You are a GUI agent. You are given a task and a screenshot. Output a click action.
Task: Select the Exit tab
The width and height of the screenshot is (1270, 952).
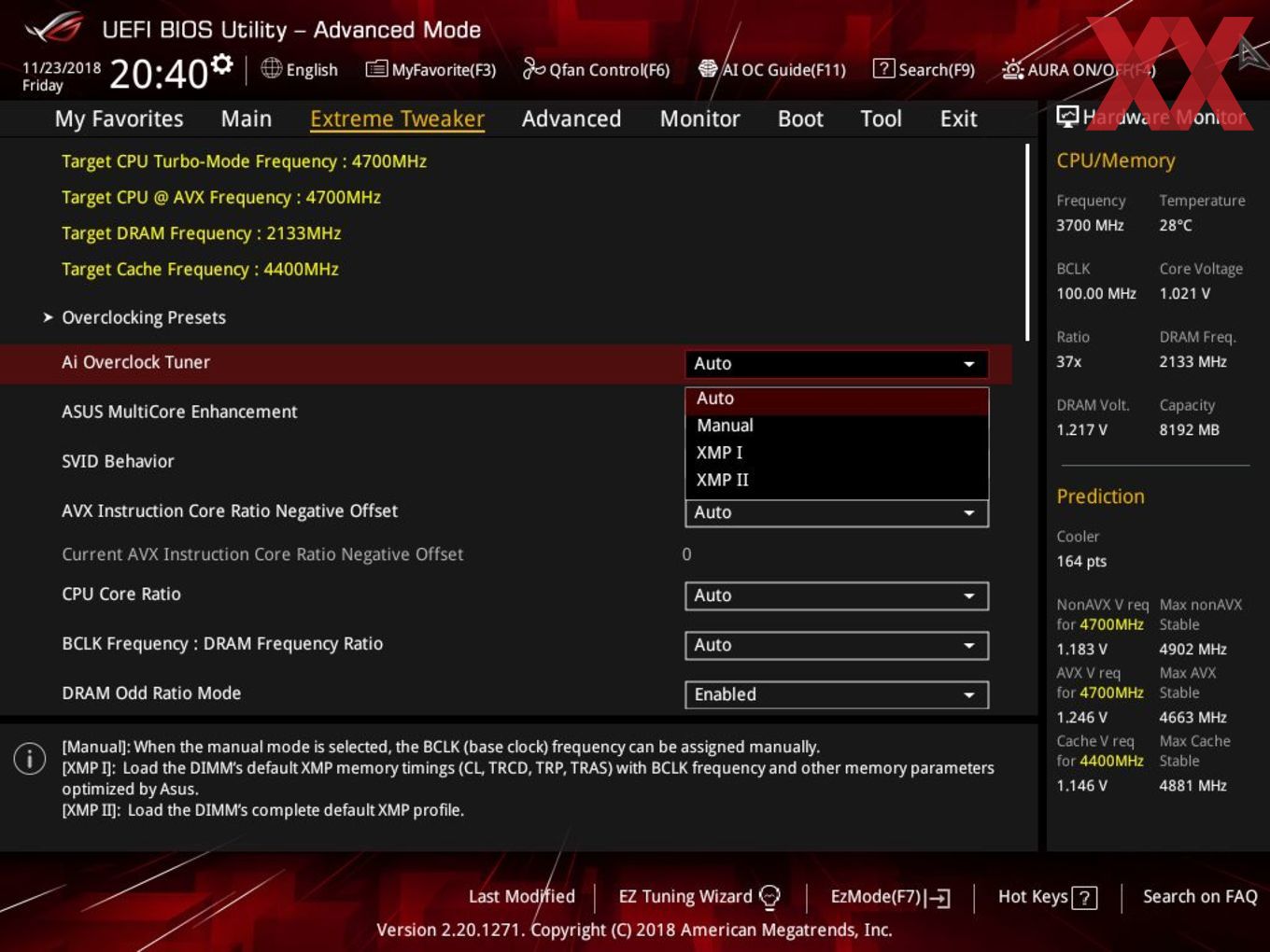pyautogui.click(x=958, y=119)
